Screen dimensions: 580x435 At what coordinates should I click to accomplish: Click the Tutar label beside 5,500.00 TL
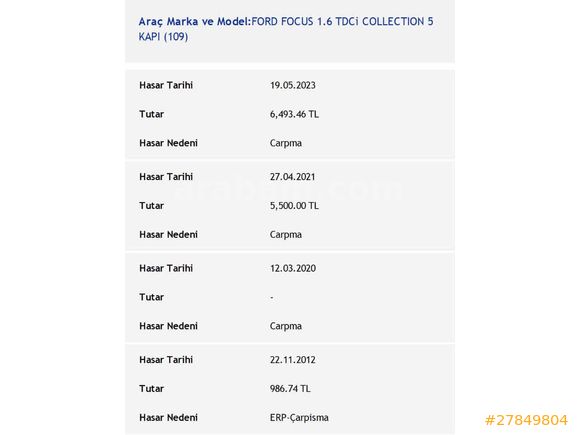(151, 206)
